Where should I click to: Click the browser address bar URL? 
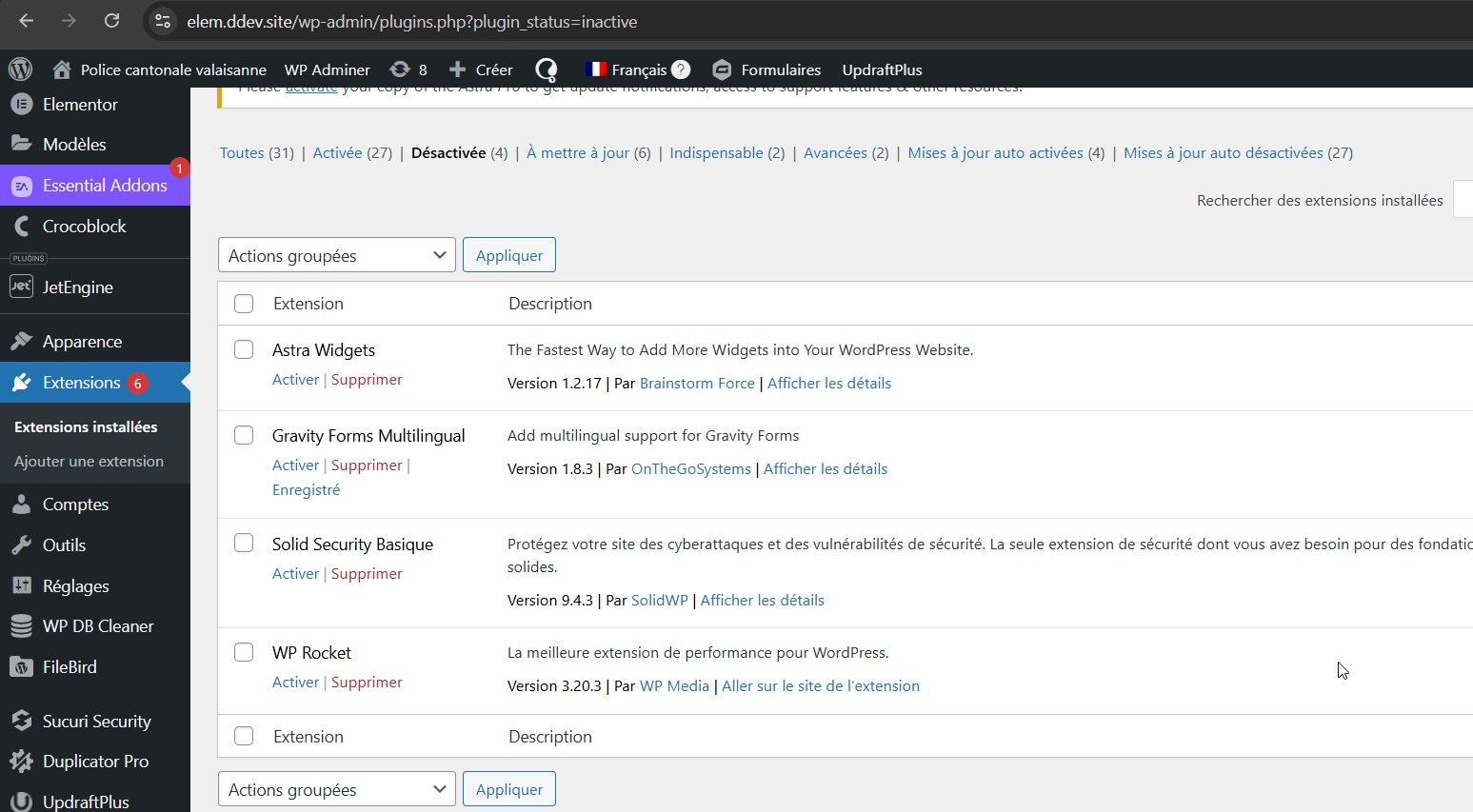coord(411,22)
